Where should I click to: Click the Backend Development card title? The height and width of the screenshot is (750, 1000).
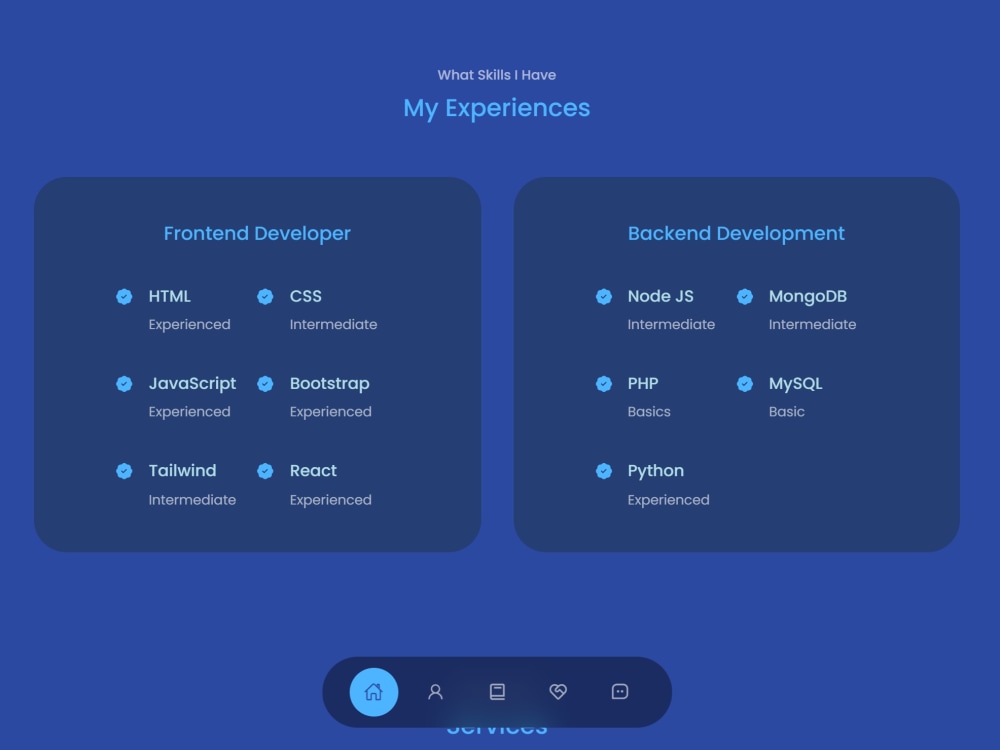[x=736, y=233]
